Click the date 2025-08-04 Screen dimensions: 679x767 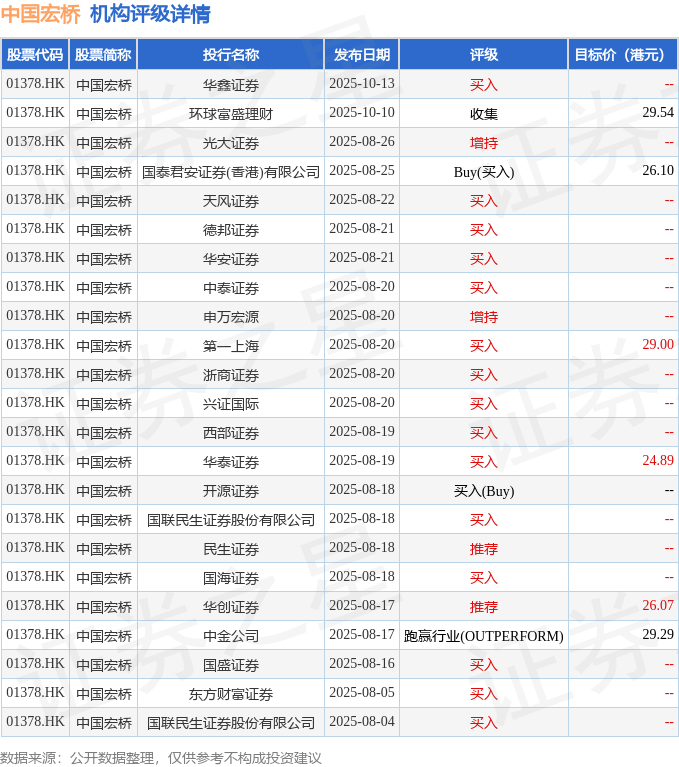362,722
